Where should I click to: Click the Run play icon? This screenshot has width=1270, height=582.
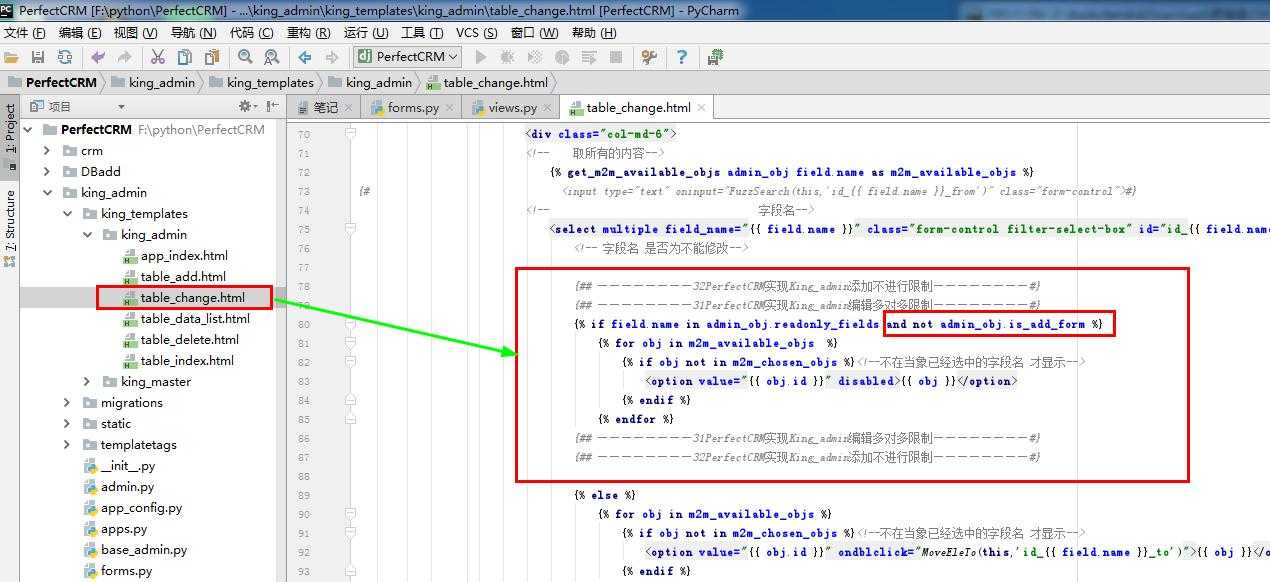coord(481,57)
